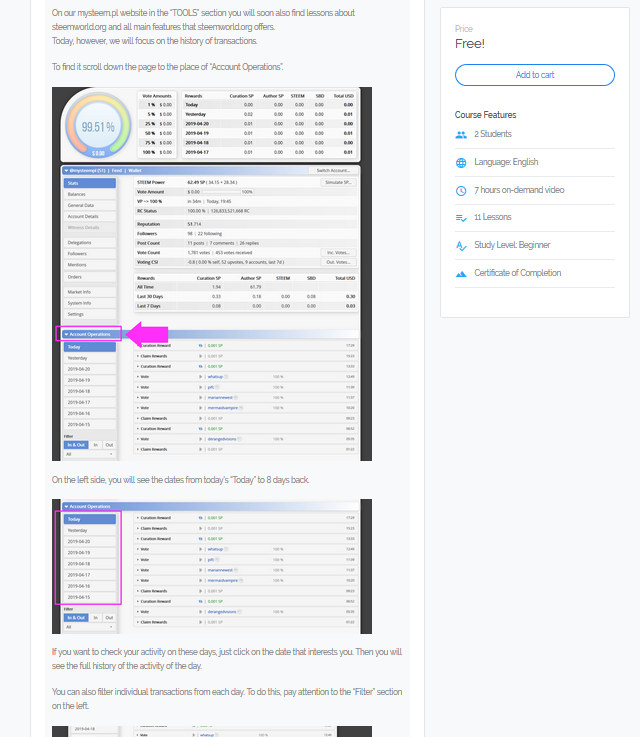The width and height of the screenshot is (640, 737).
Task: Select 'Certificate of Completion' text
Action: 517,273
